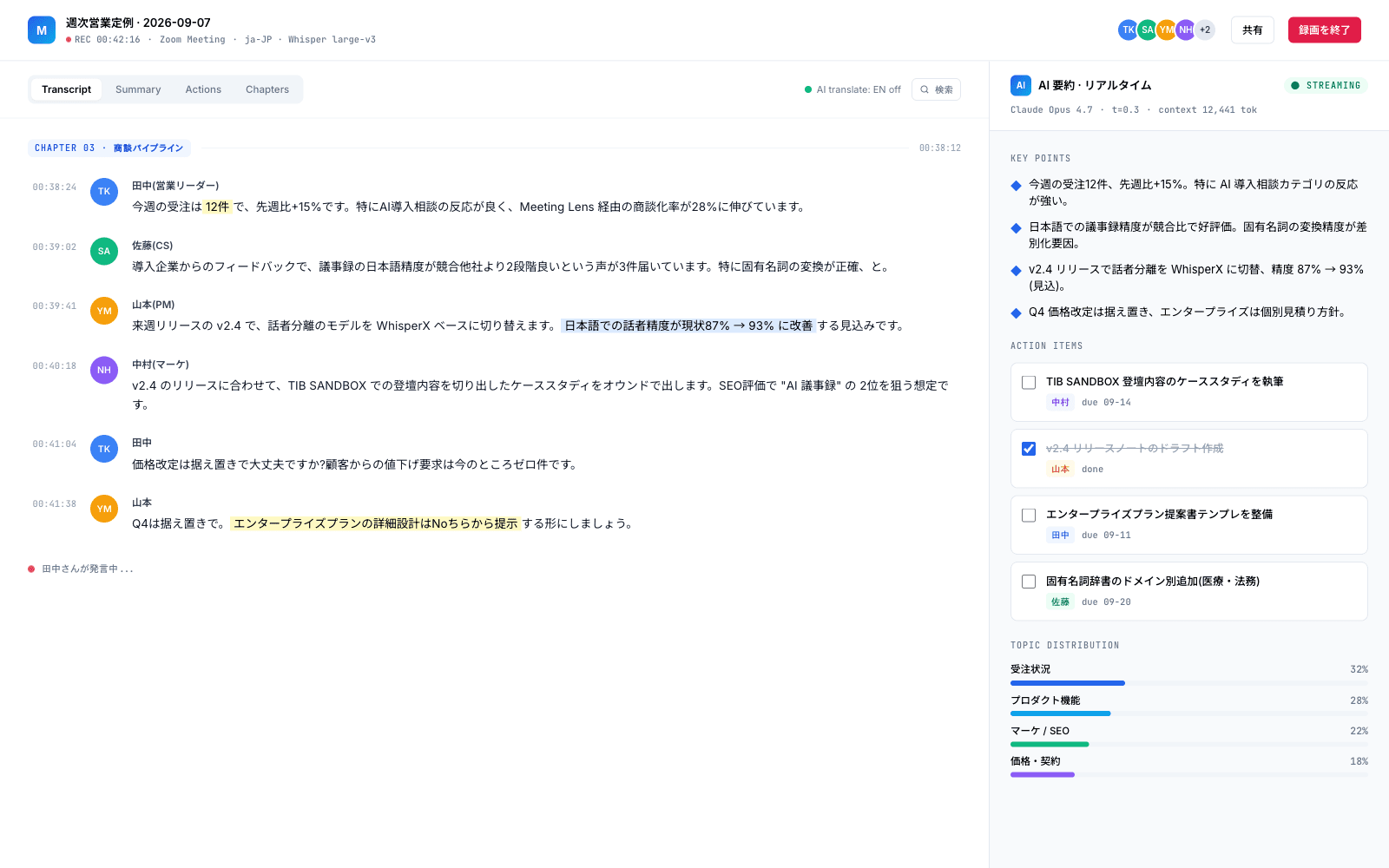Click TK avatar at 00:41:04 transcript entry
Screen dimensions: 1389x868
tap(104, 449)
